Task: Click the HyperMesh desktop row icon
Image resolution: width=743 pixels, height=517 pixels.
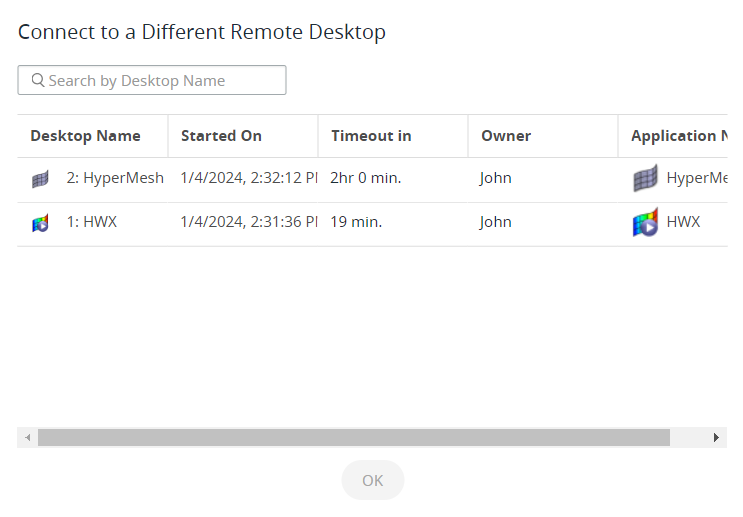Action: (x=40, y=179)
